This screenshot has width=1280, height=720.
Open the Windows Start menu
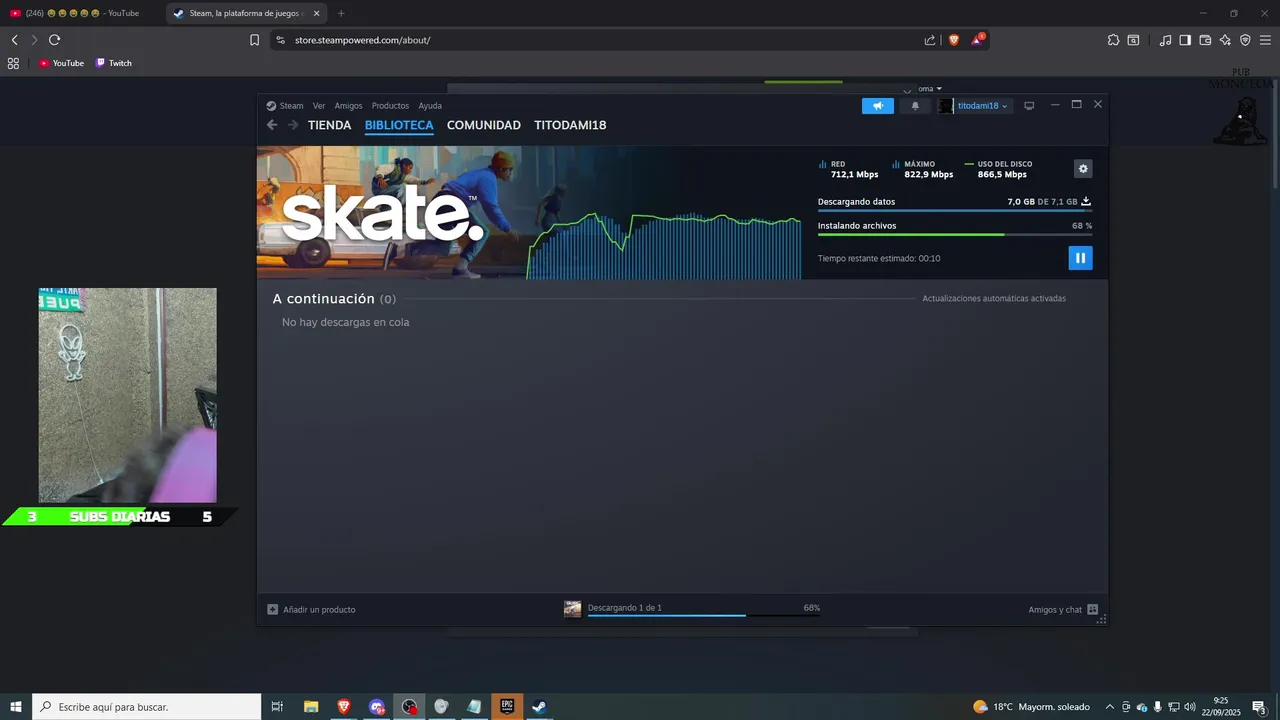(x=16, y=707)
